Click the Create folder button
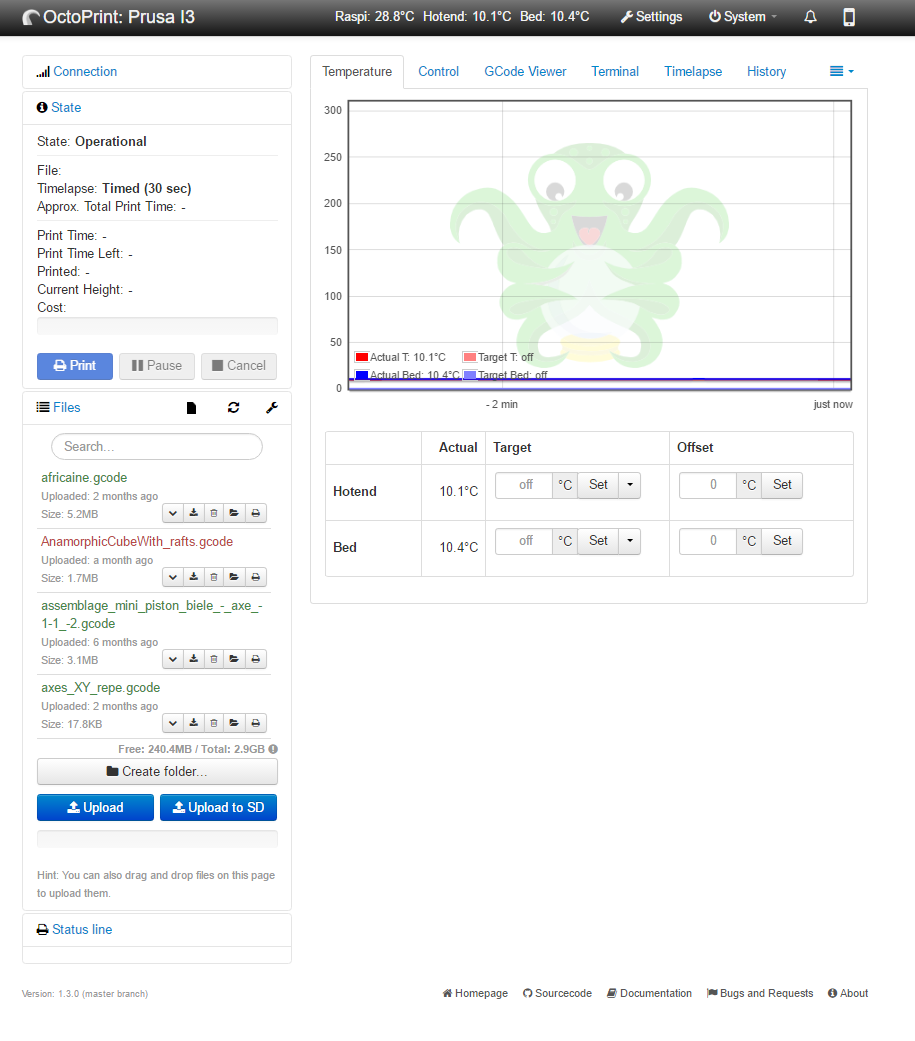This screenshot has width=915, height=1041. click(157, 771)
